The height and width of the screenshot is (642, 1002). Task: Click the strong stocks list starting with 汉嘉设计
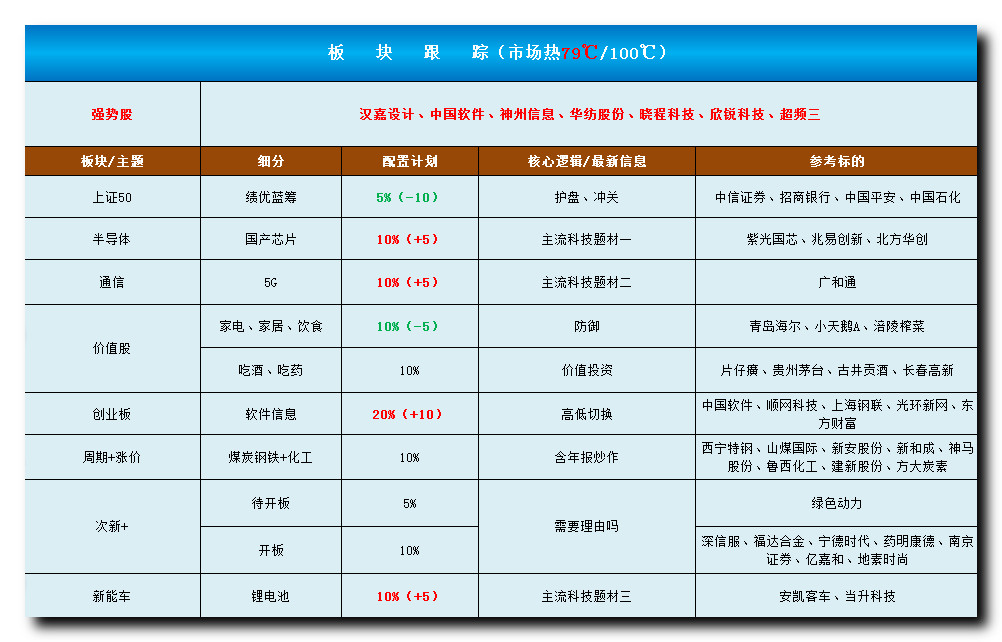pyautogui.click(x=589, y=114)
